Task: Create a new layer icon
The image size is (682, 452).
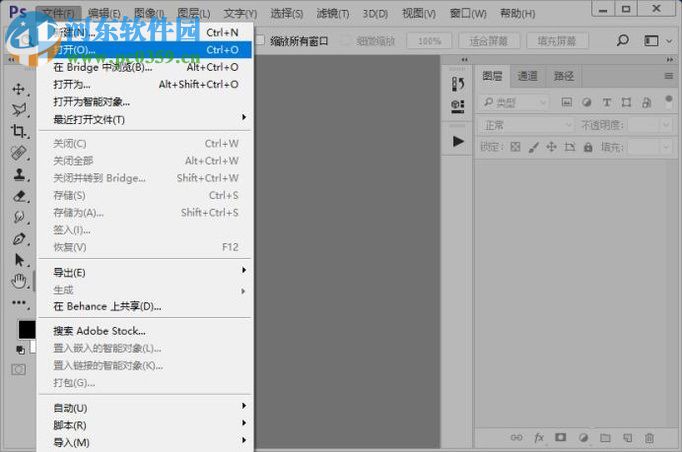Action: (627, 438)
